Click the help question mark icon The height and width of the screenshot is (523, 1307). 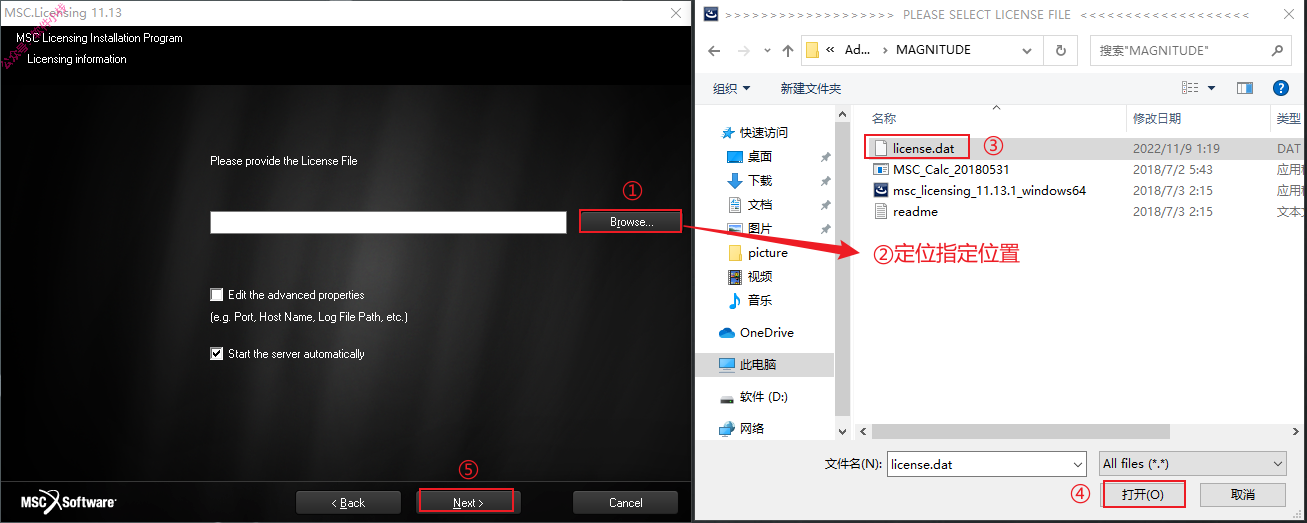1281,89
